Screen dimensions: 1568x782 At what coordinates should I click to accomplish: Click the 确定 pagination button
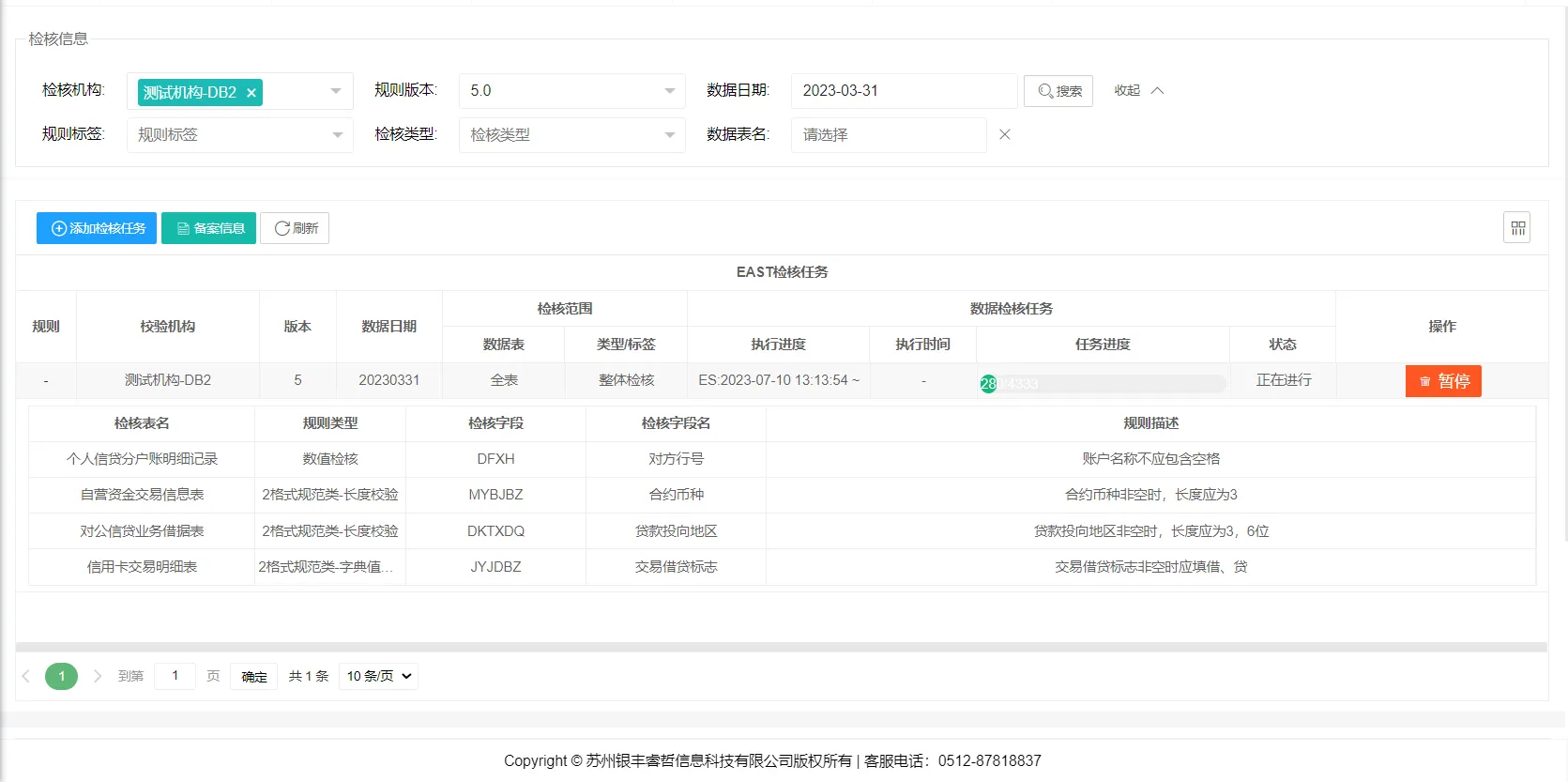[253, 676]
